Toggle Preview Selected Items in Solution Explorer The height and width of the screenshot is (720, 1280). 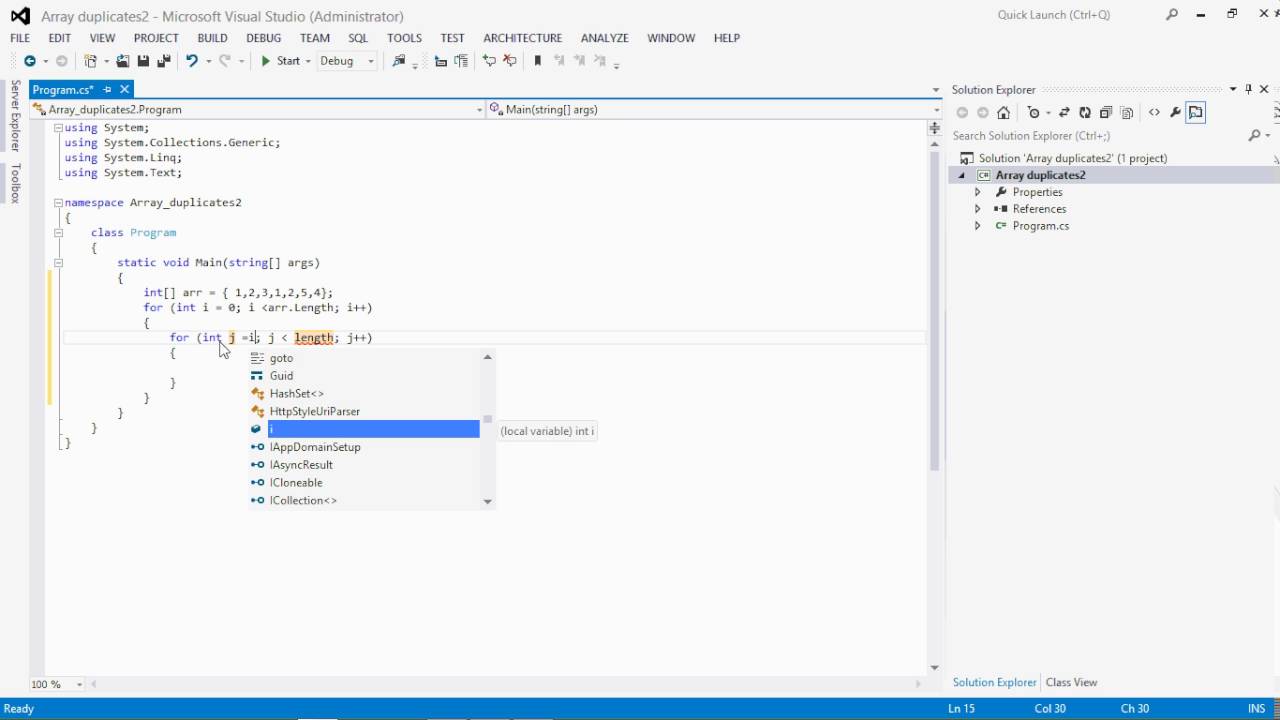(x=1196, y=113)
